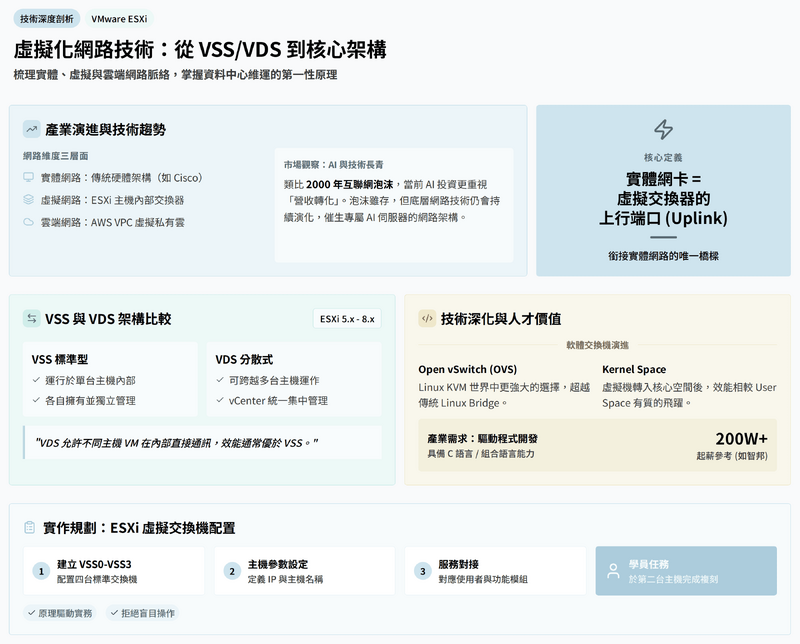Screen dimensions: 800x644
Task: Click the 拒絕盲目操作 chip
Action: (145, 613)
